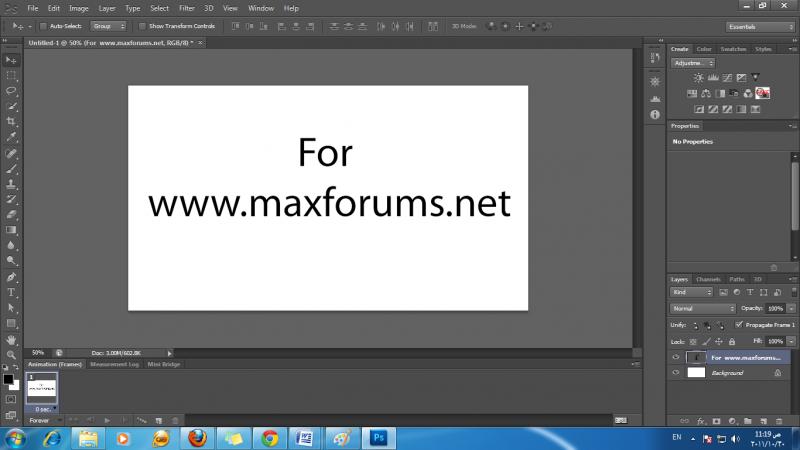This screenshot has height=450, width=800.
Task: Select the Crop tool
Action: pos(11,121)
